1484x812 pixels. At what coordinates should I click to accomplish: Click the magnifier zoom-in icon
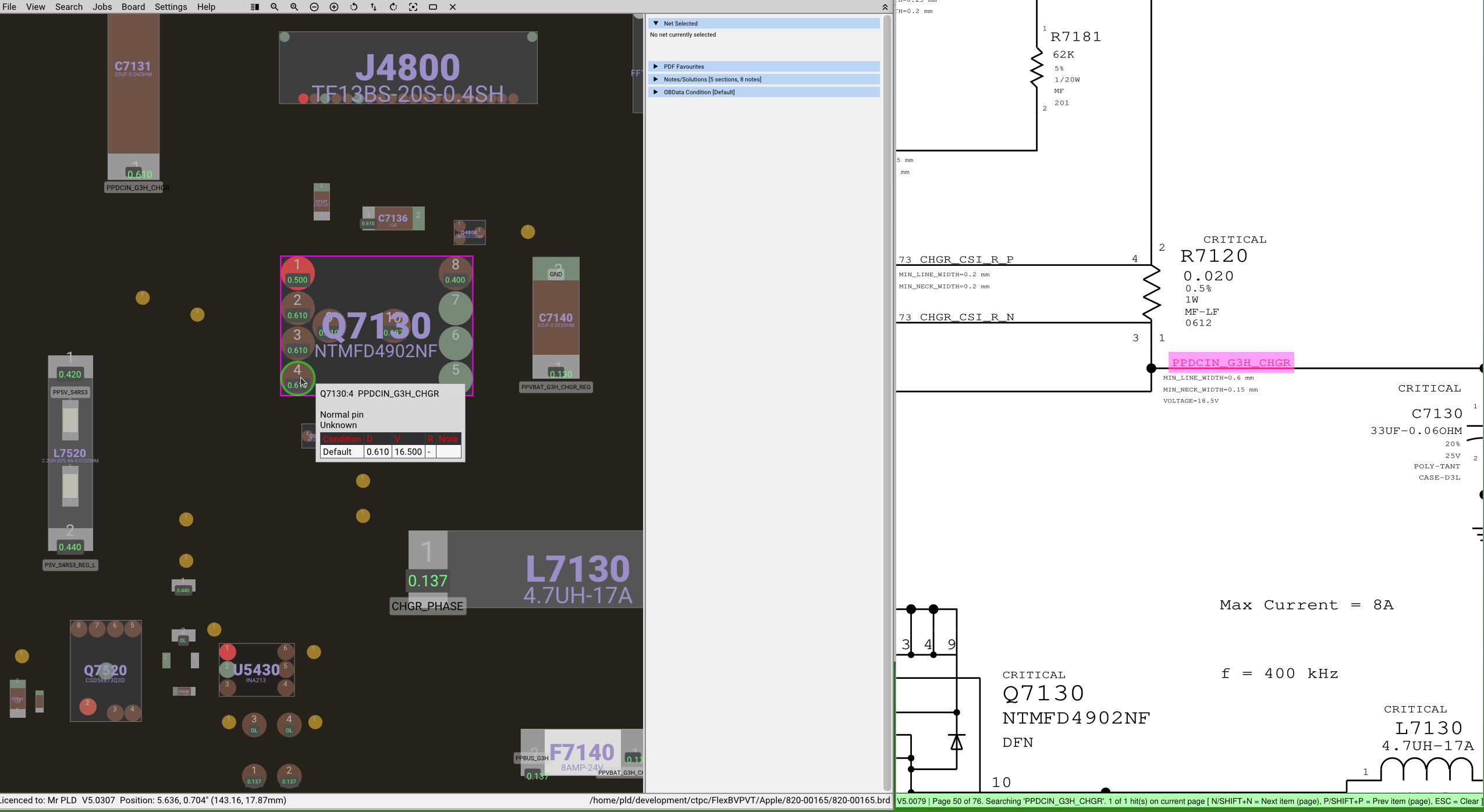pos(294,7)
